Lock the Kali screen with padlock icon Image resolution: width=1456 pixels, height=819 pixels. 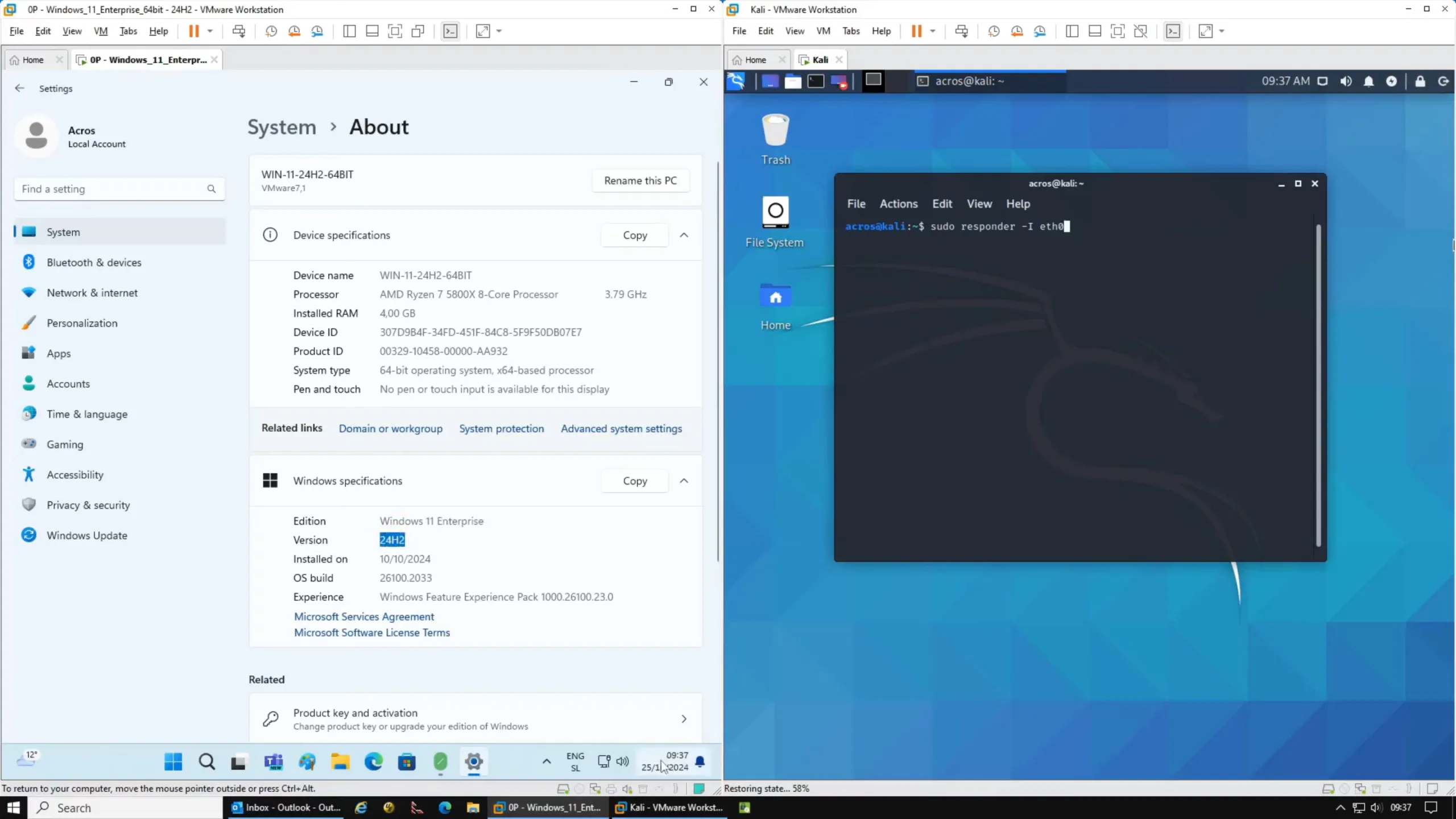pos(1420,81)
